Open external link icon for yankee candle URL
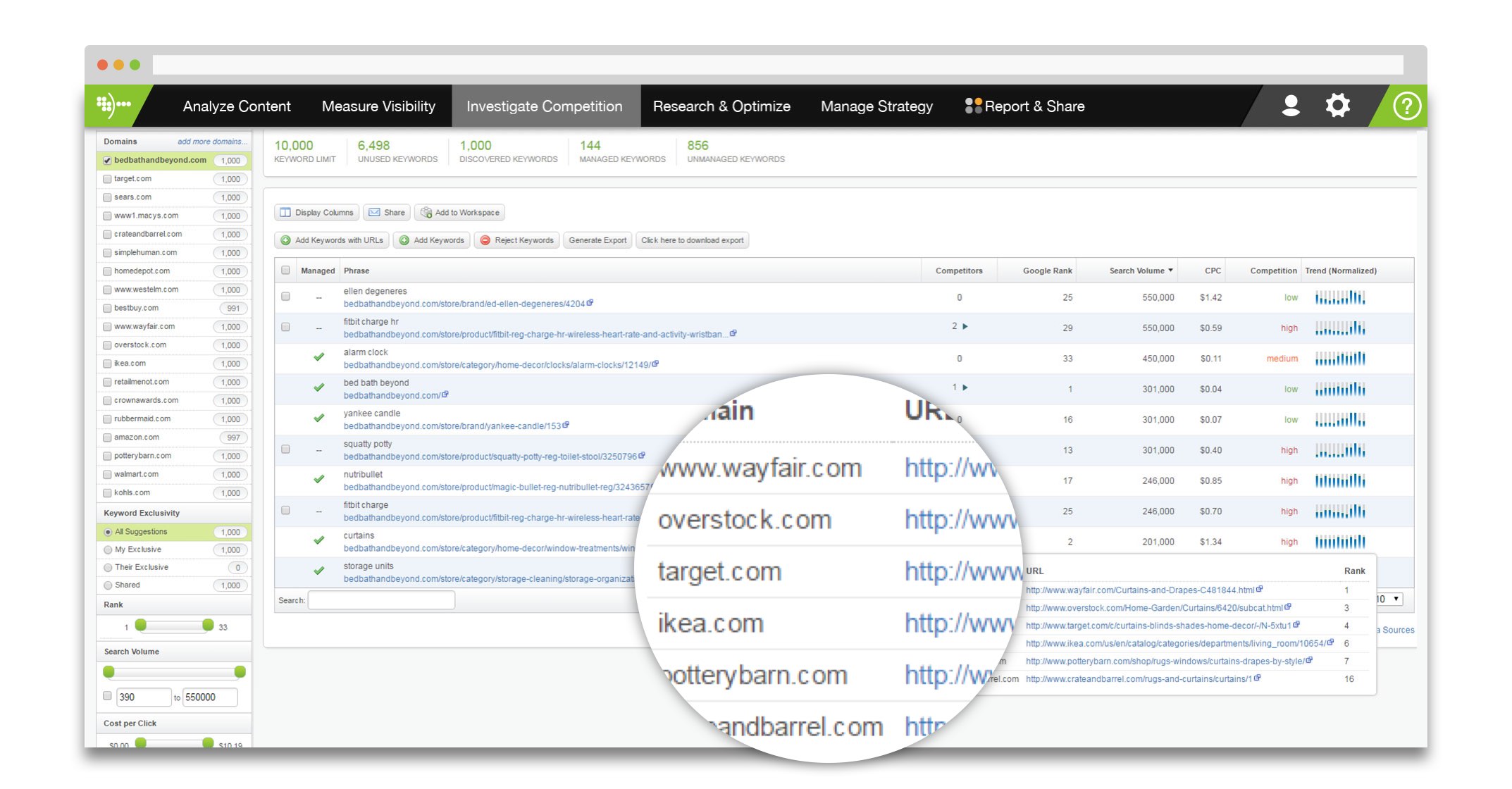The width and height of the screenshot is (1512, 789). coord(566,425)
